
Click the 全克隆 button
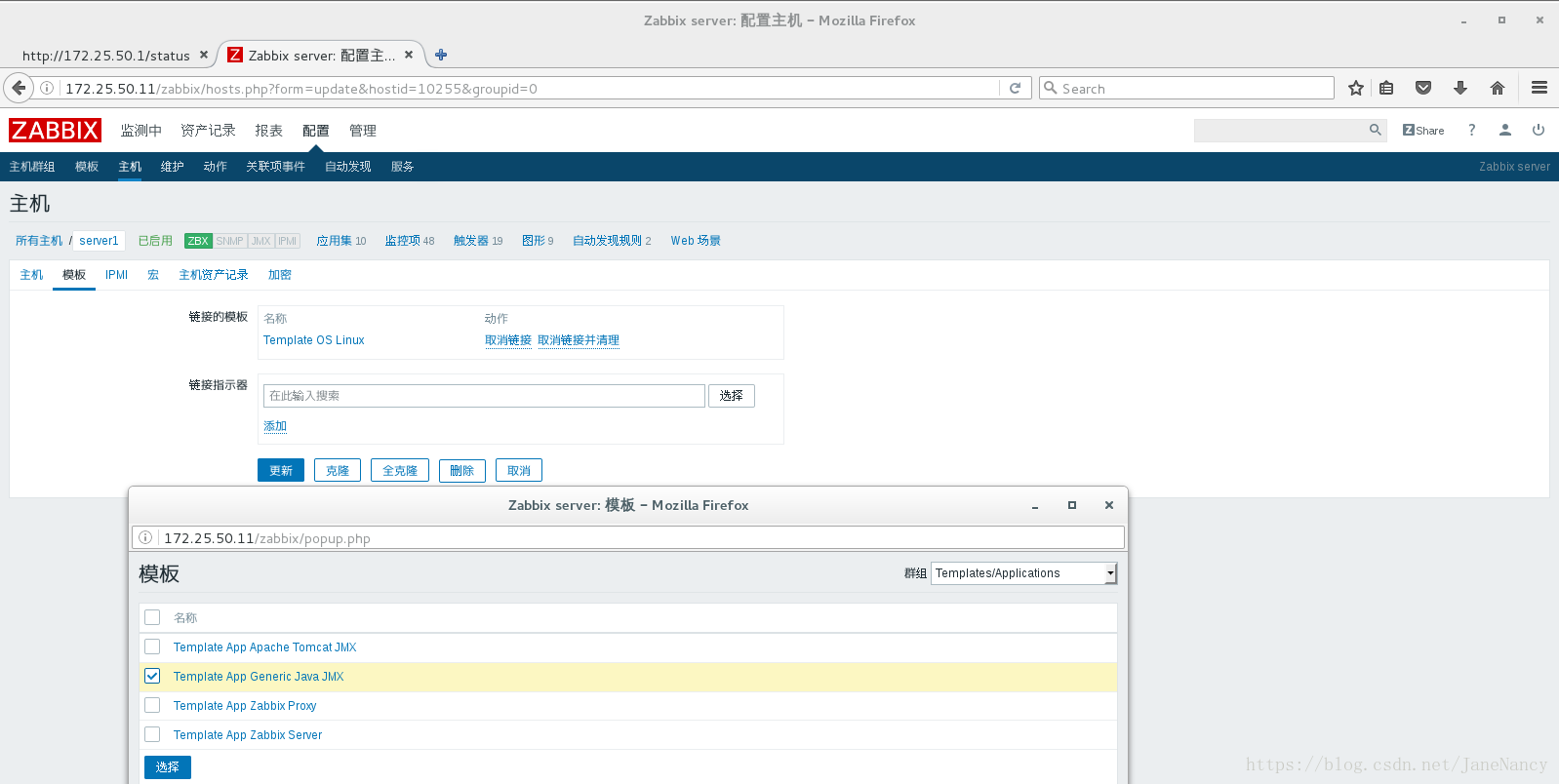click(x=400, y=470)
